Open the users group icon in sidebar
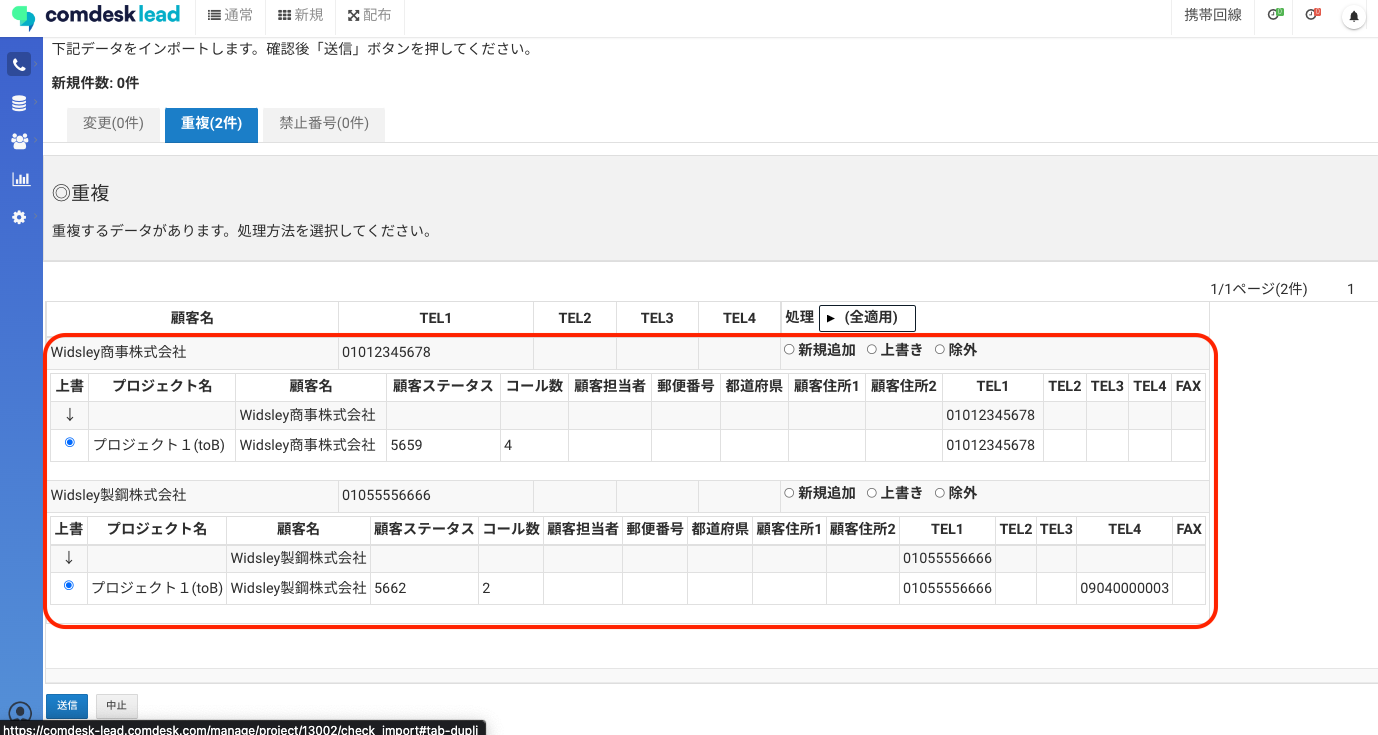This screenshot has height=735, width=1378. pos(19,141)
